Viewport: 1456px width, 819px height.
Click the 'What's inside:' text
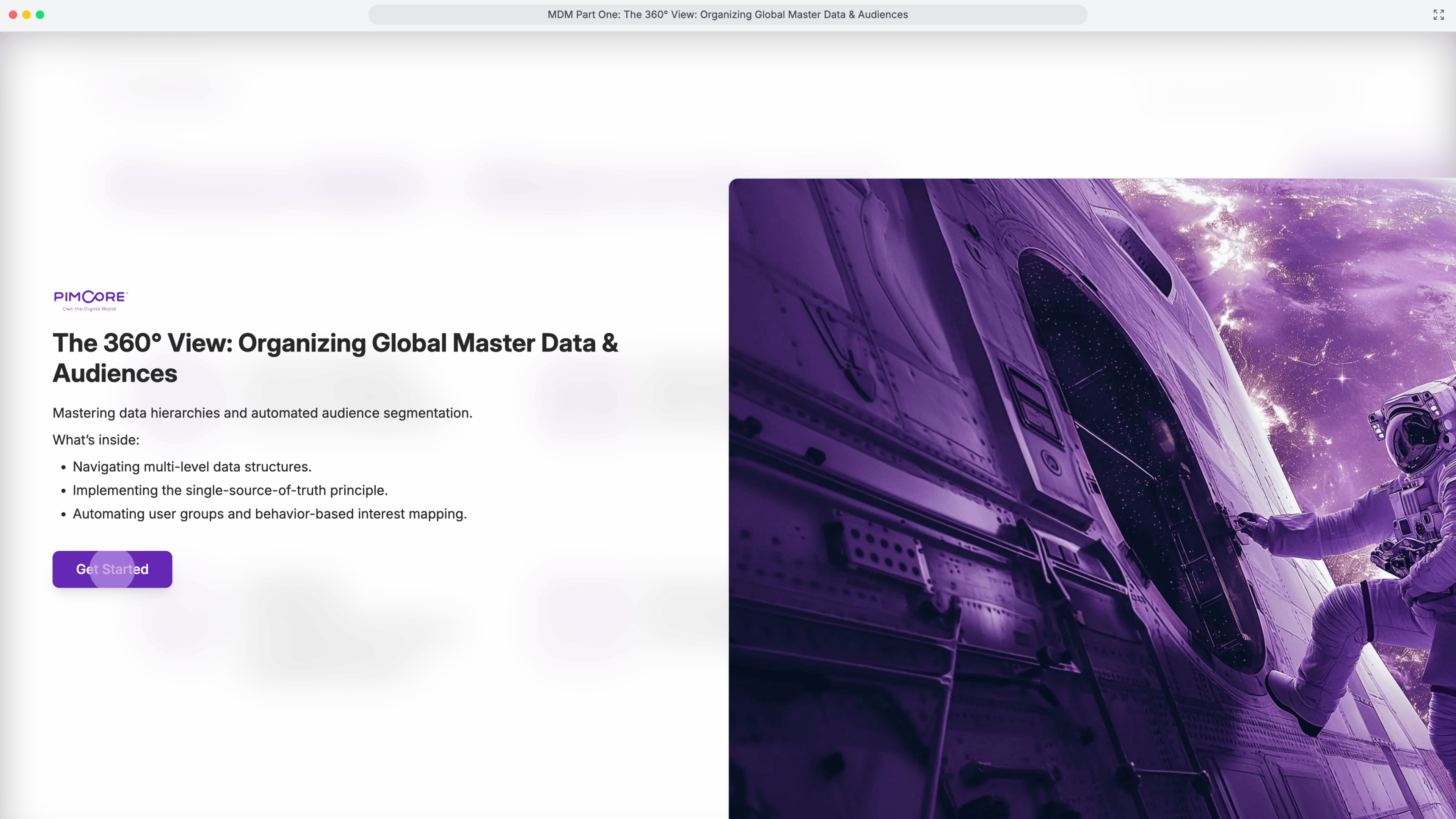pos(96,440)
